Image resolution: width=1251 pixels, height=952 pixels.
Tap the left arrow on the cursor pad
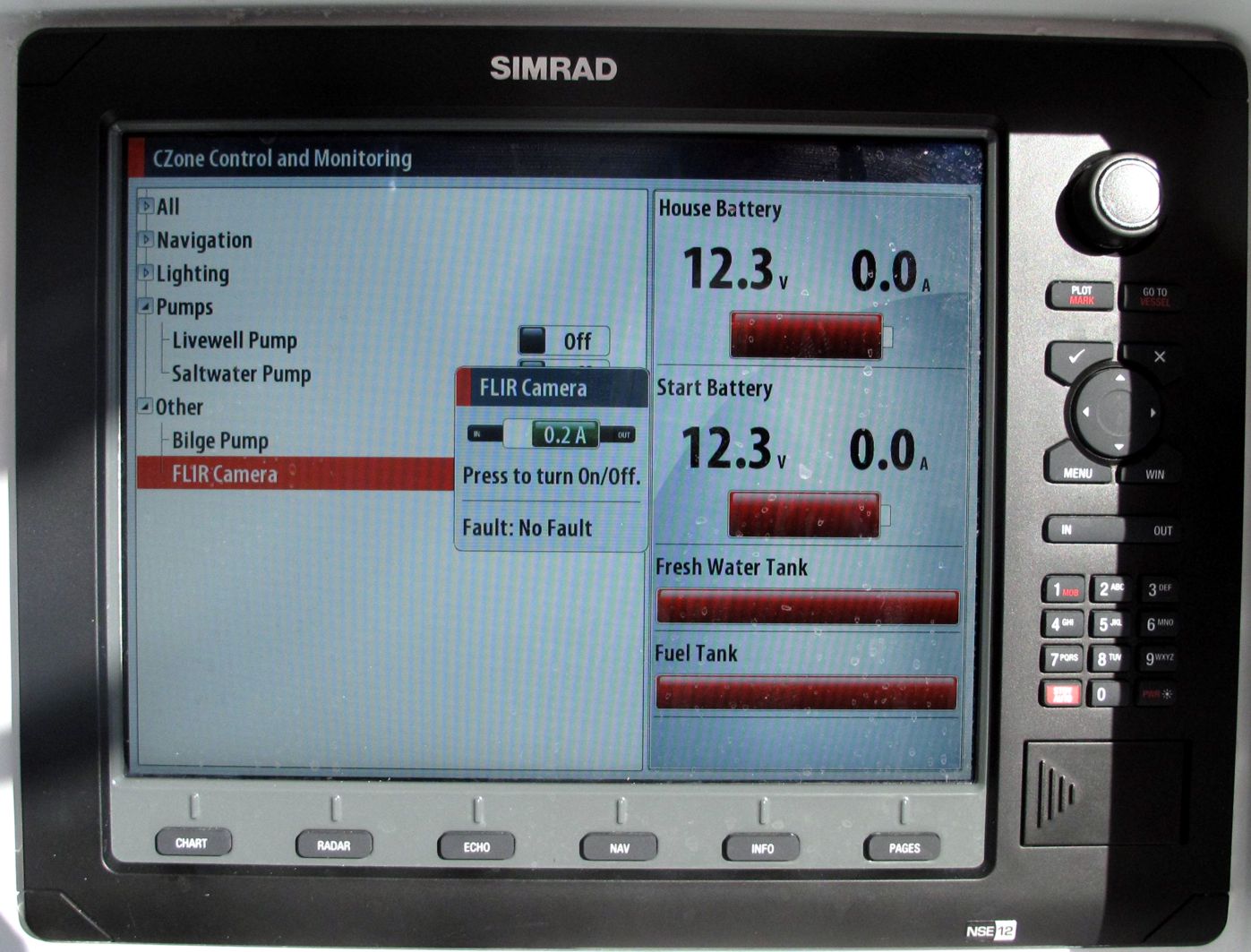[1085, 412]
